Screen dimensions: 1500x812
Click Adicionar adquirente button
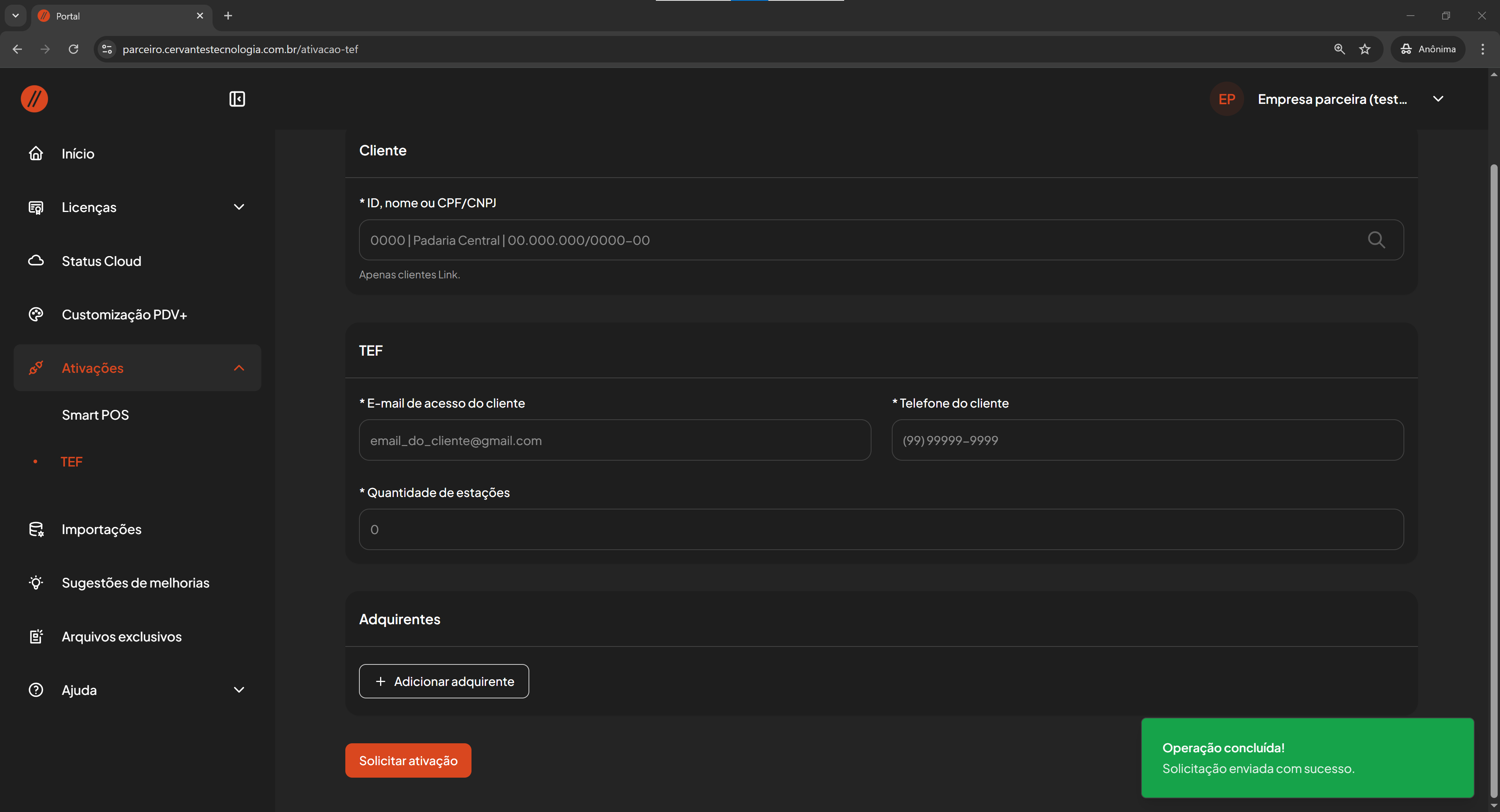(444, 681)
